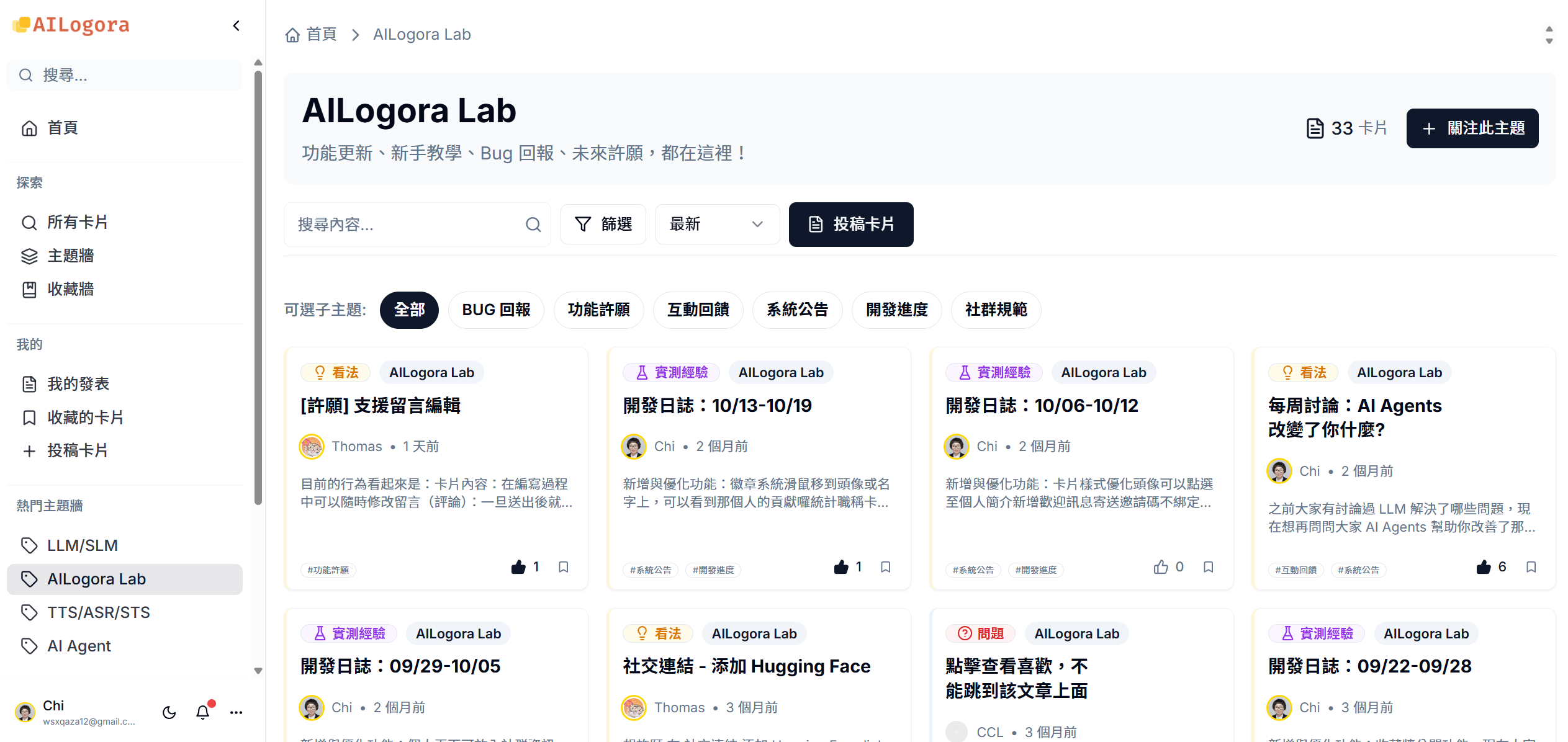Click Chi's avatar on 10/06-10/12 card
The height and width of the screenshot is (742, 1568).
pyautogui.click(x=957, y=447)
